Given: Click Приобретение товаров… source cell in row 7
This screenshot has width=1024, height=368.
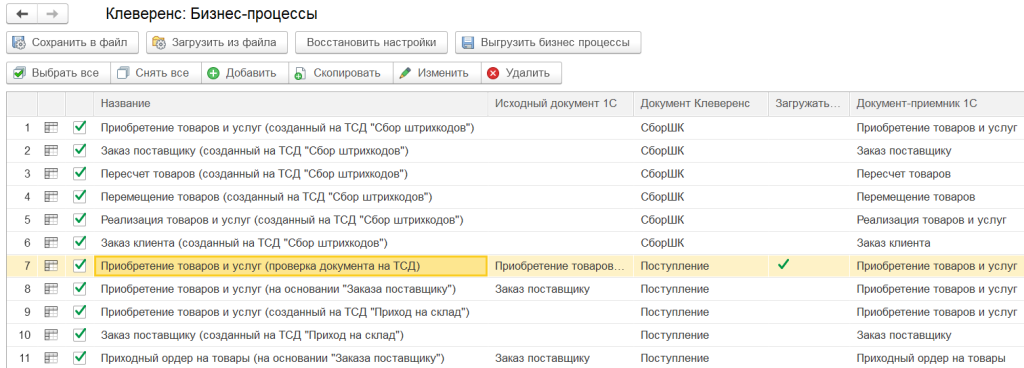Looking at the screenshot, I should point(560,266).
